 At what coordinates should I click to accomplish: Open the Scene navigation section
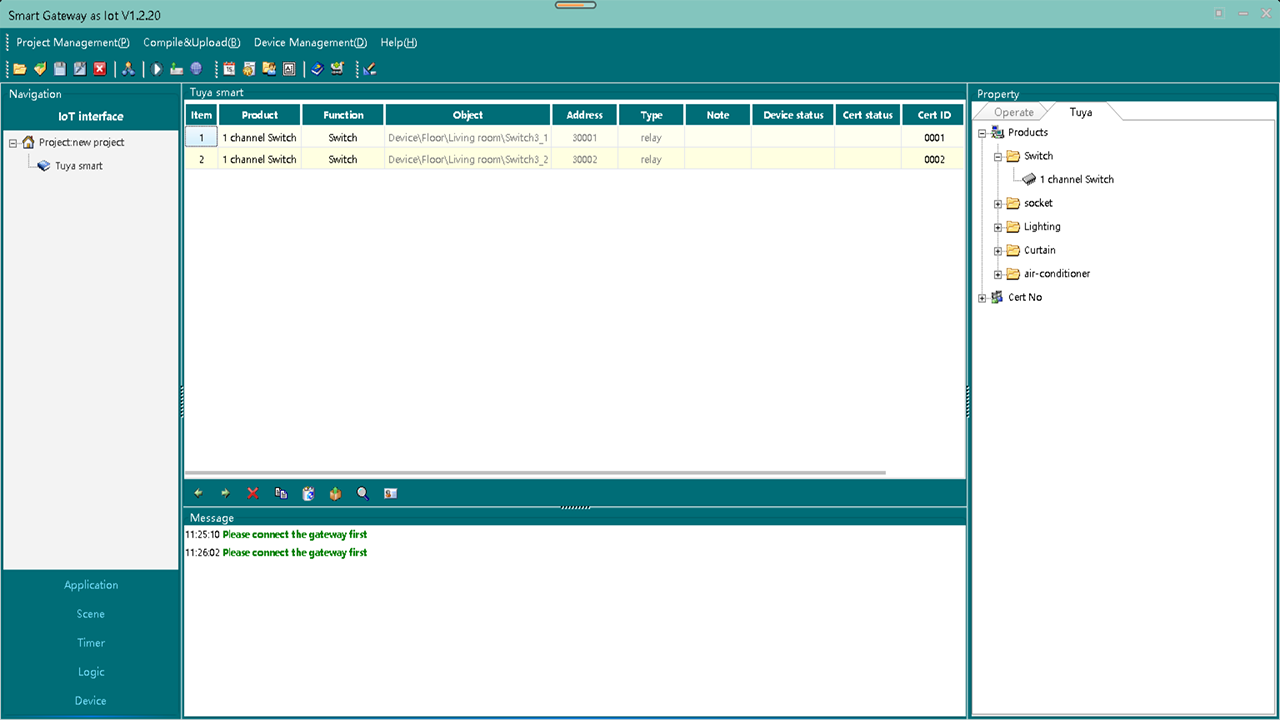pyautogui.click(x=91, y=614)
